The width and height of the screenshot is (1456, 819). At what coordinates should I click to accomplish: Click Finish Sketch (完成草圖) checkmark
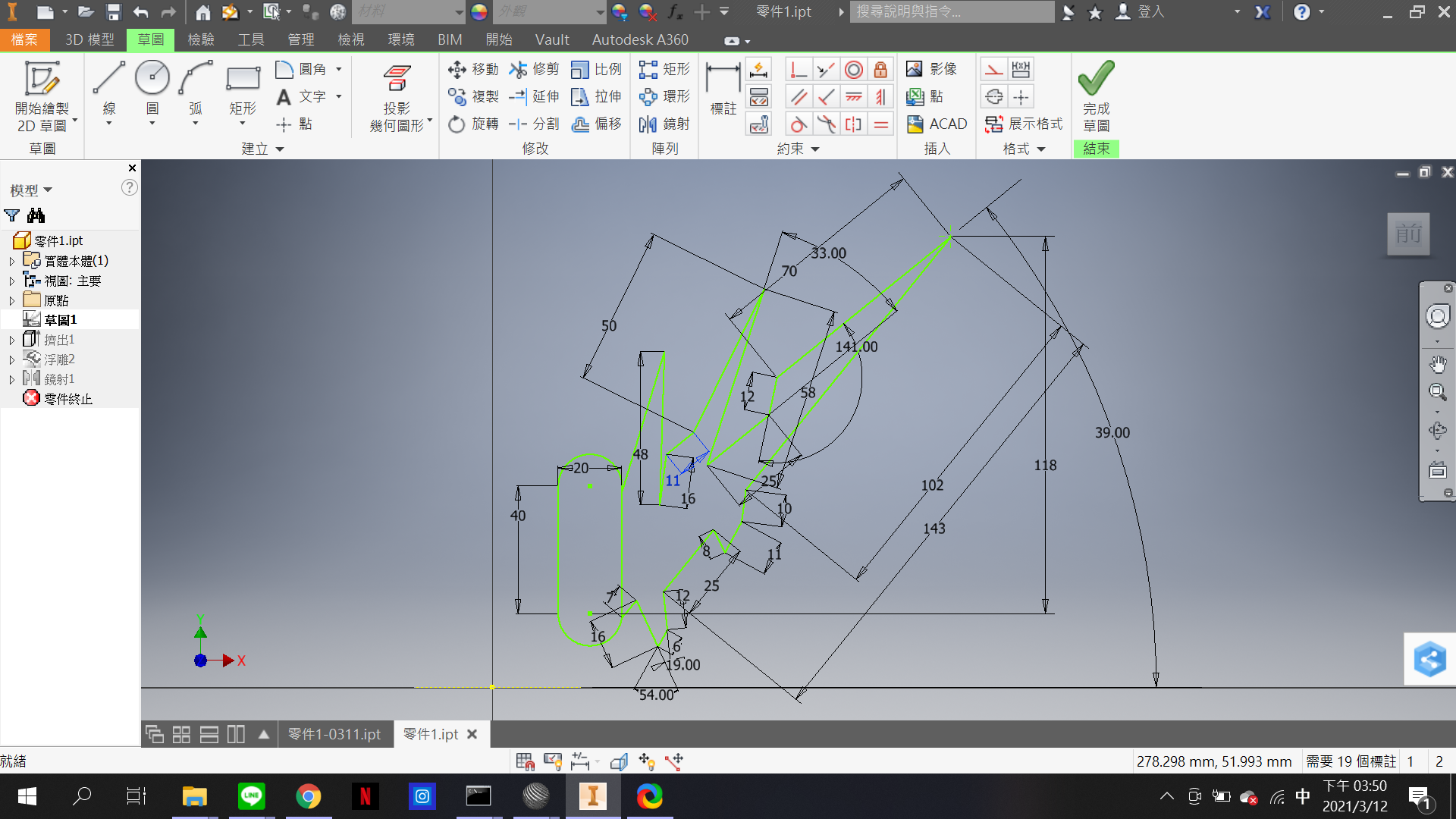[1096, 96]
